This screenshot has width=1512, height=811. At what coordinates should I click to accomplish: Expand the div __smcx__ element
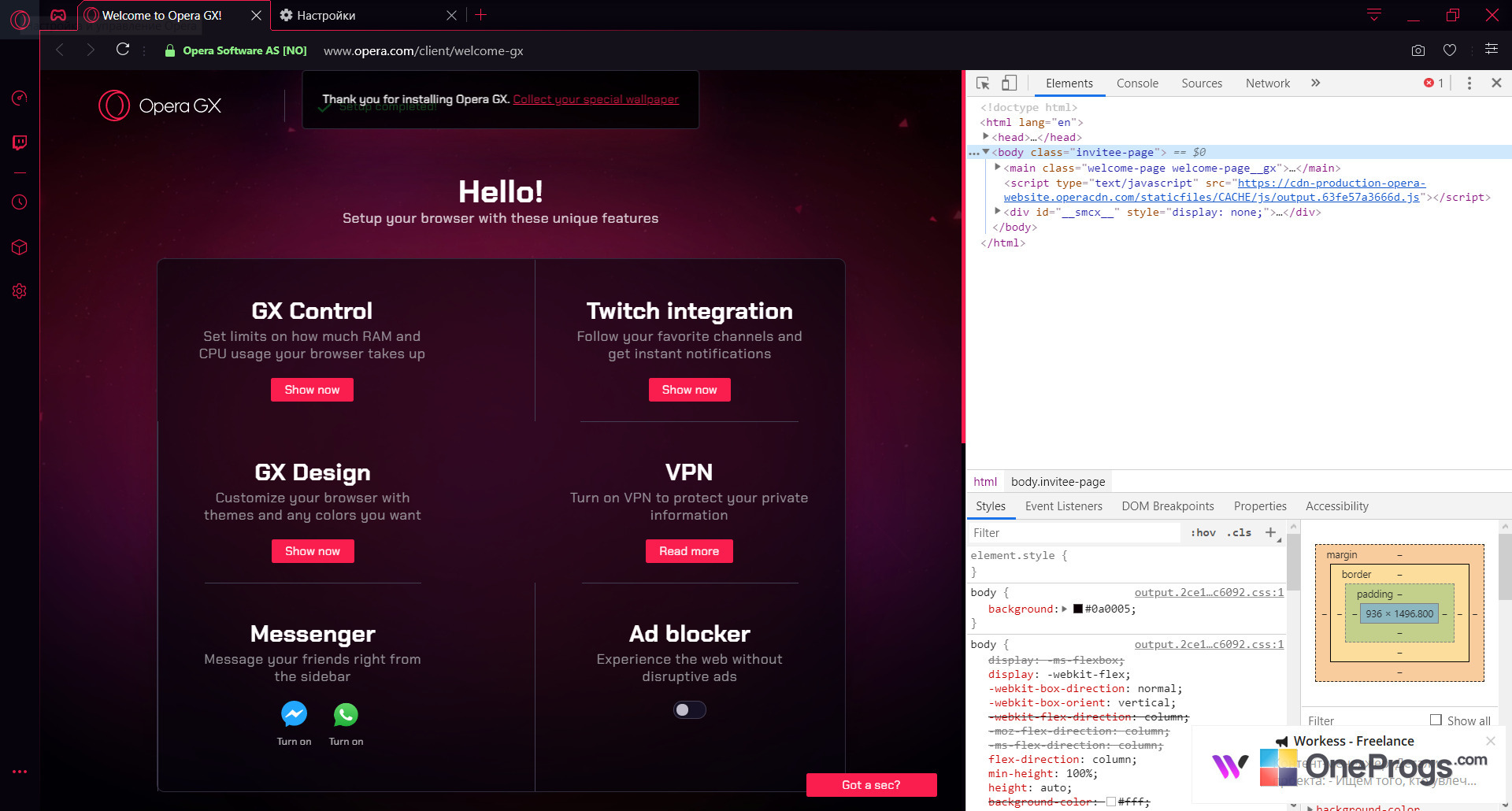(998, 211)
